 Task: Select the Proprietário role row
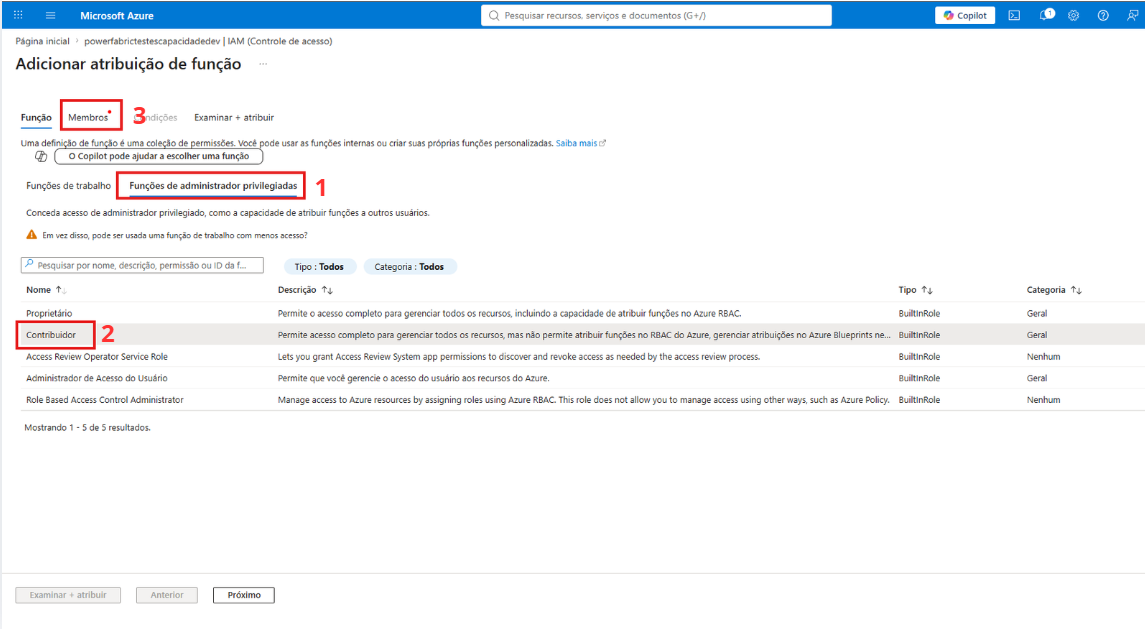point(583,313)
